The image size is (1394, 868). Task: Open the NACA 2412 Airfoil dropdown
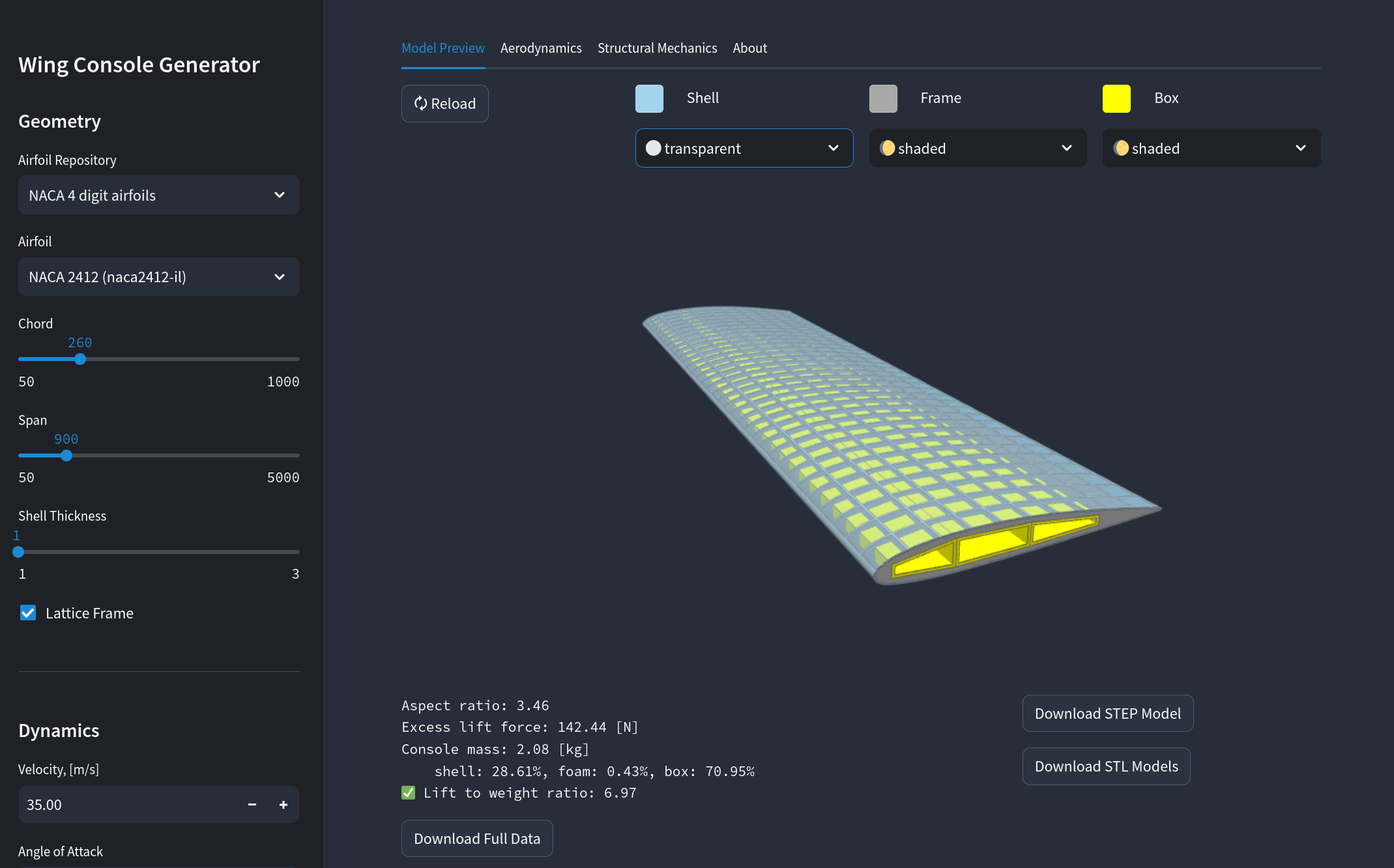coord(158,277)
